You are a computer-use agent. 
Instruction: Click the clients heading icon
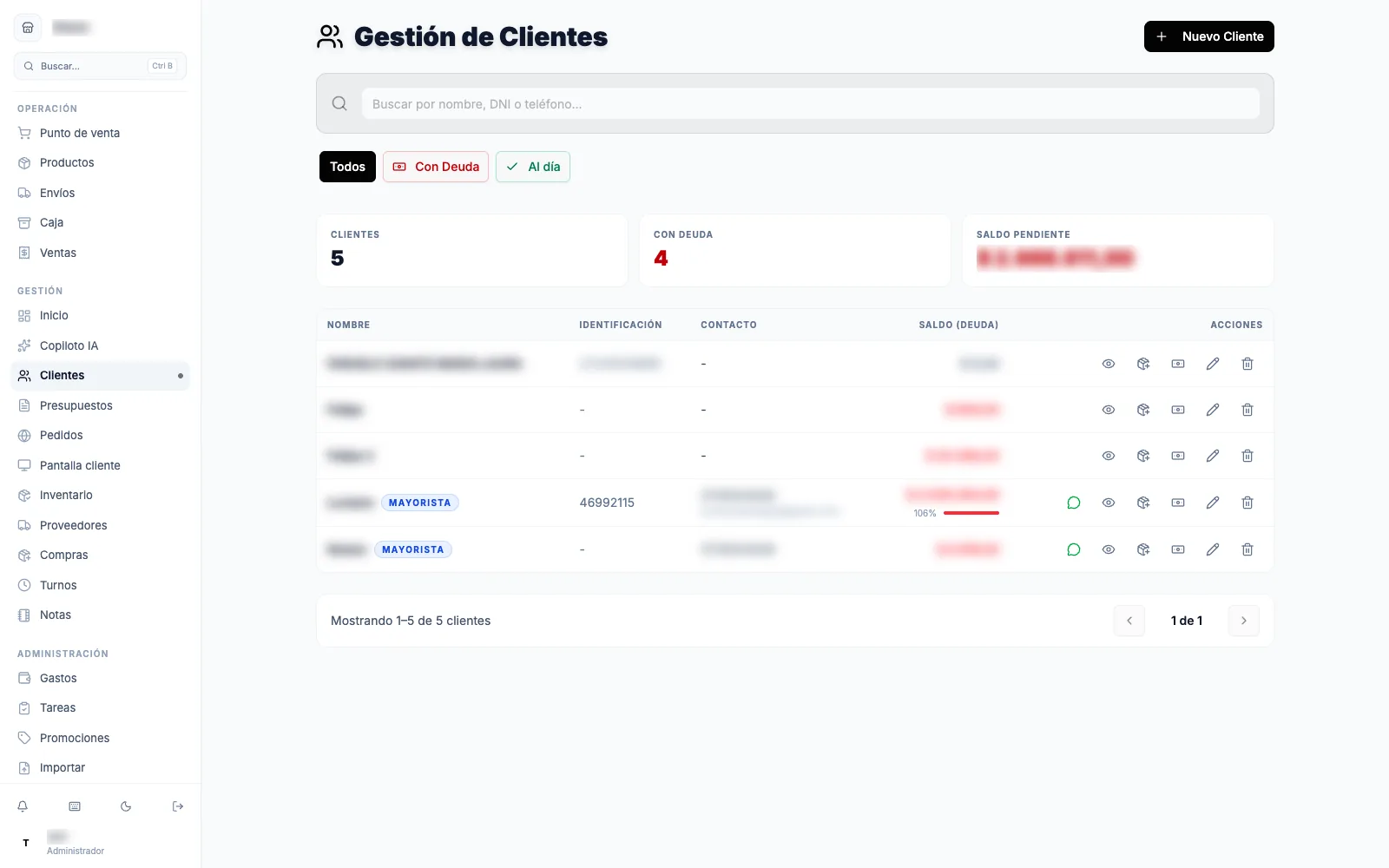330,36
